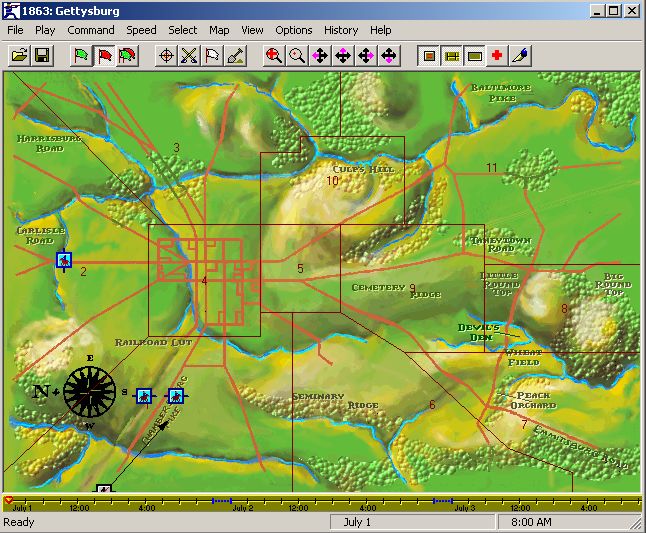
Task: Click the blue quill pen icon at toolbar end
Action: (520, 56)
